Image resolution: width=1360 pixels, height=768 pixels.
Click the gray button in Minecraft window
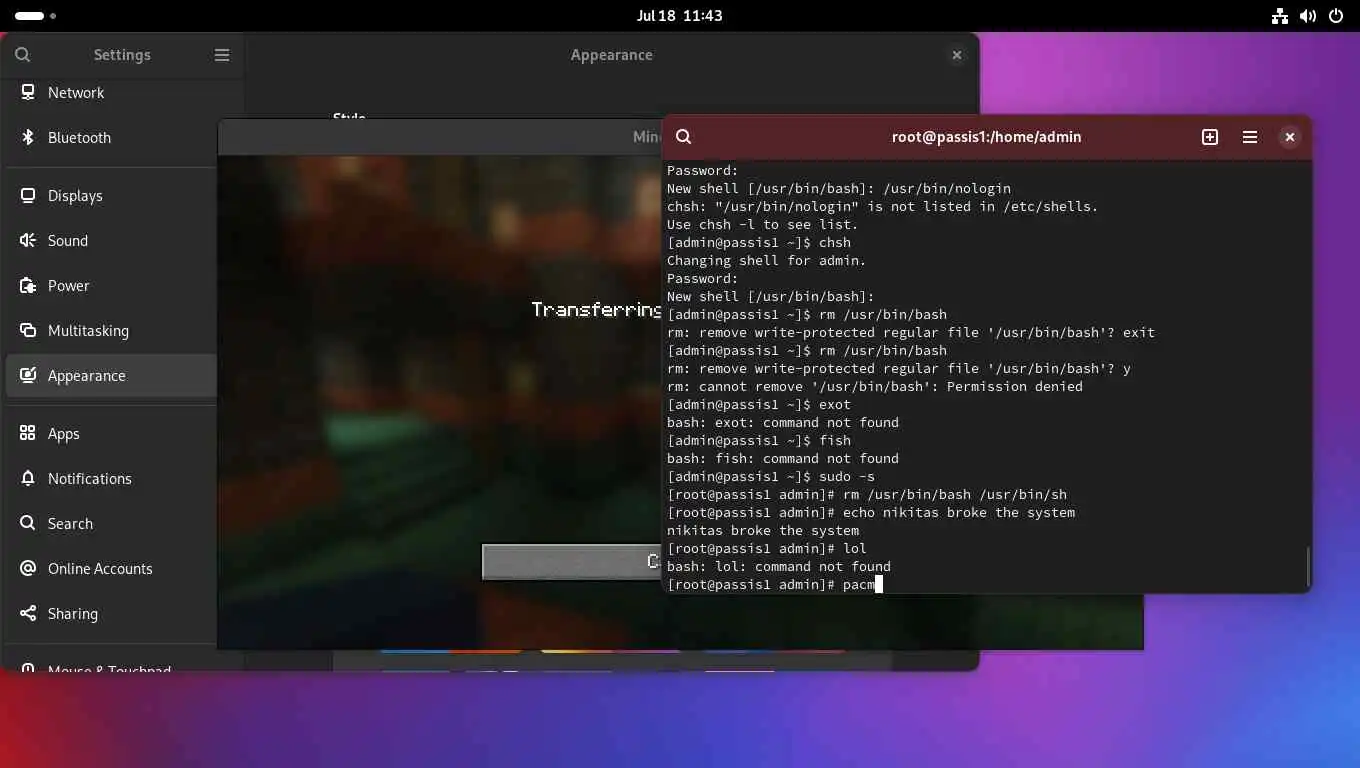pyautogui.click(x=572, y=562)
